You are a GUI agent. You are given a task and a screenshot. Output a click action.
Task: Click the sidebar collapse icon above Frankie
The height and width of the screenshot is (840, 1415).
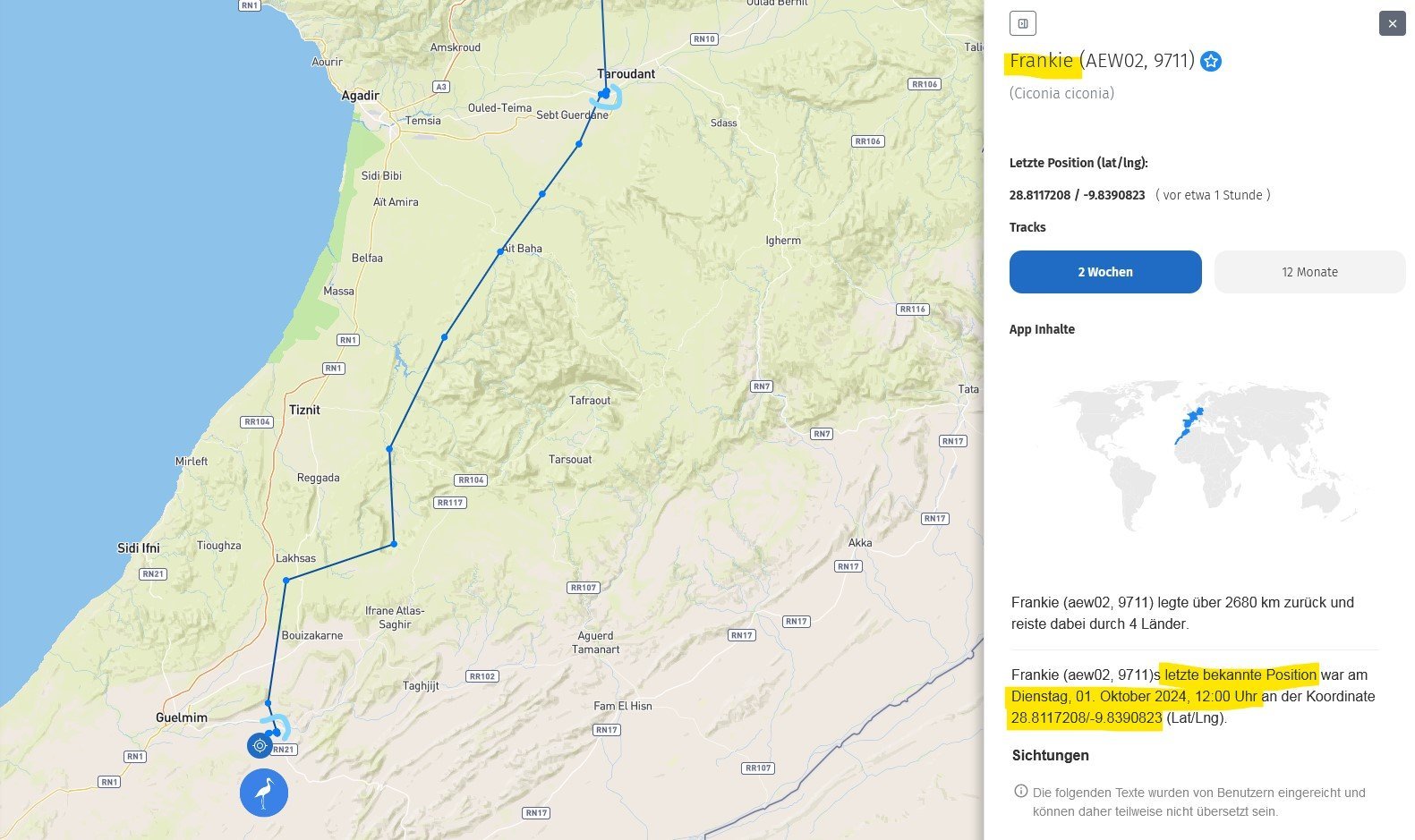click(1022, 23)
